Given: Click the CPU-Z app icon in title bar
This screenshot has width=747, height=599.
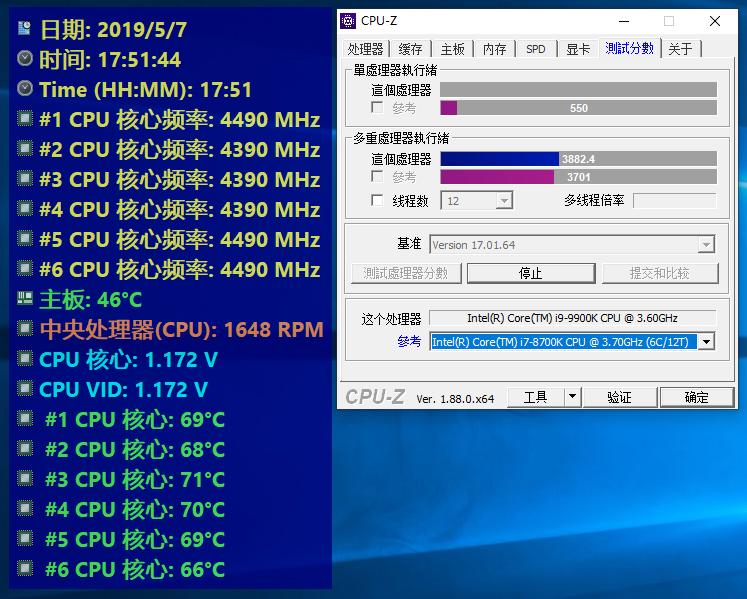Looking at the screenshot, I should click(x=348, y=21).
